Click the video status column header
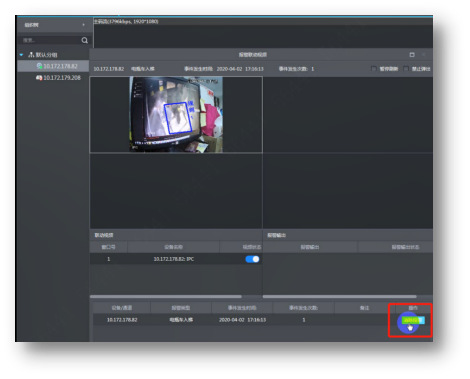Viewport: 470px width, 379px height. [x=241, y=247]
